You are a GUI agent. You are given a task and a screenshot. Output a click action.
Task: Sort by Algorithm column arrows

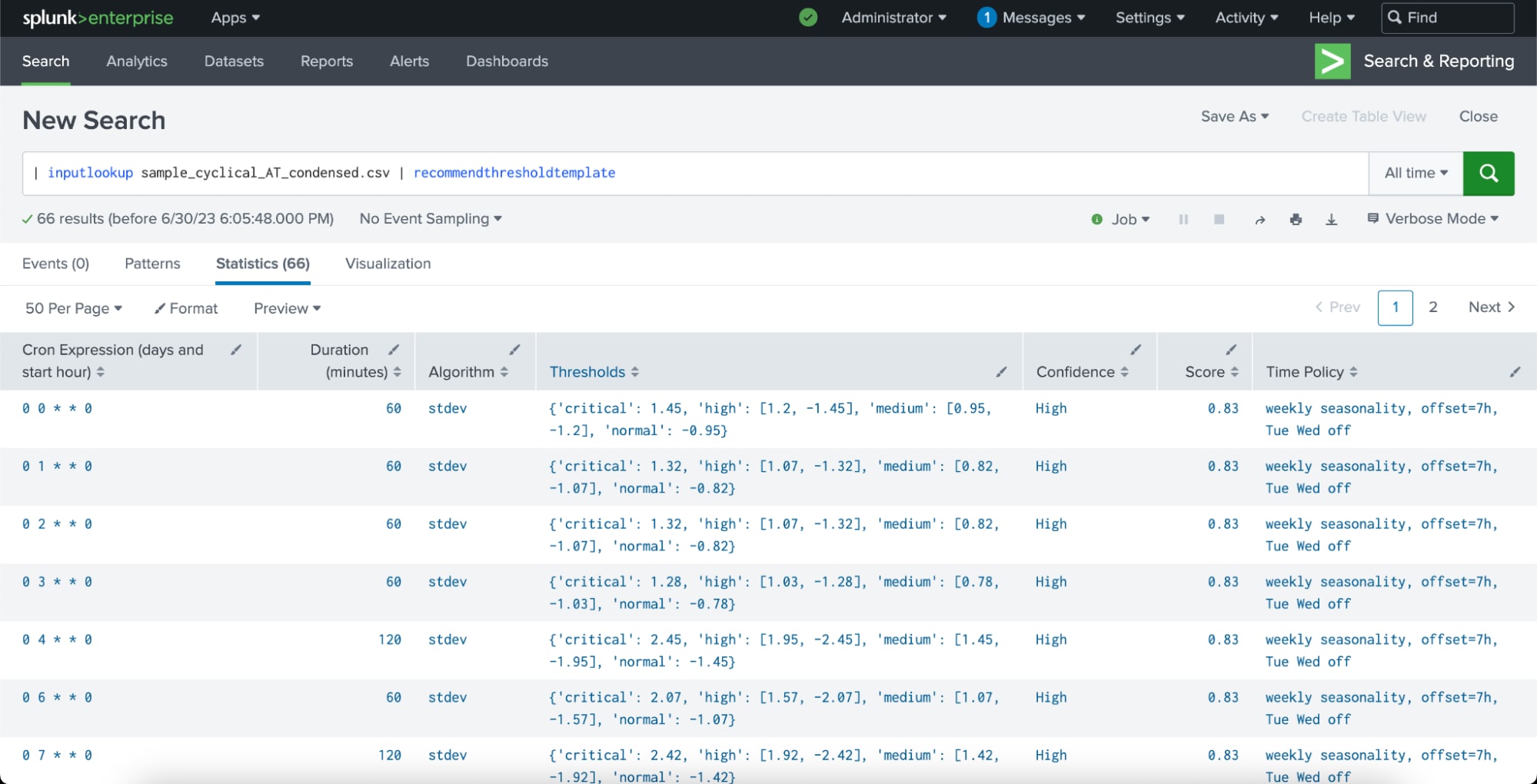(x=504, y=372)
